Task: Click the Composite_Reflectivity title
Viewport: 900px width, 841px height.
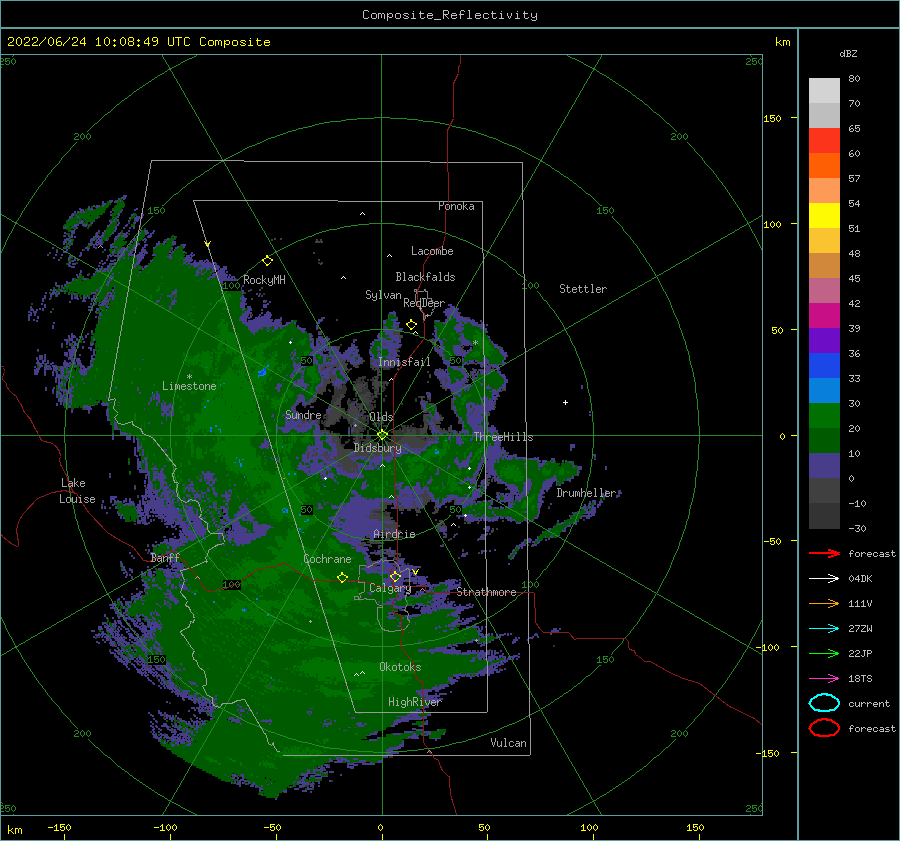Action: pyautogui.click(x=450, y=15)
